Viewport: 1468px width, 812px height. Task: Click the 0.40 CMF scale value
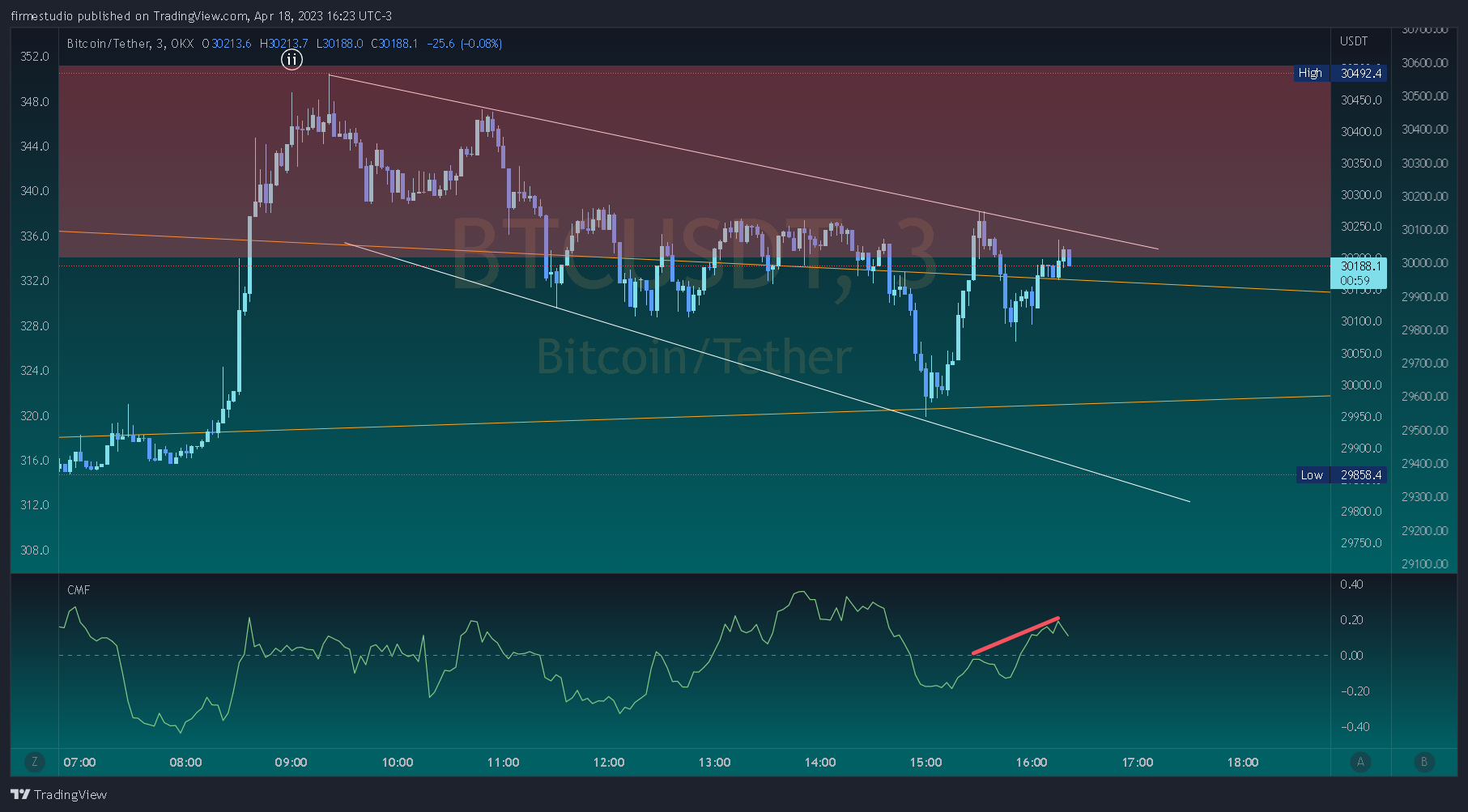coord(1351,585)
